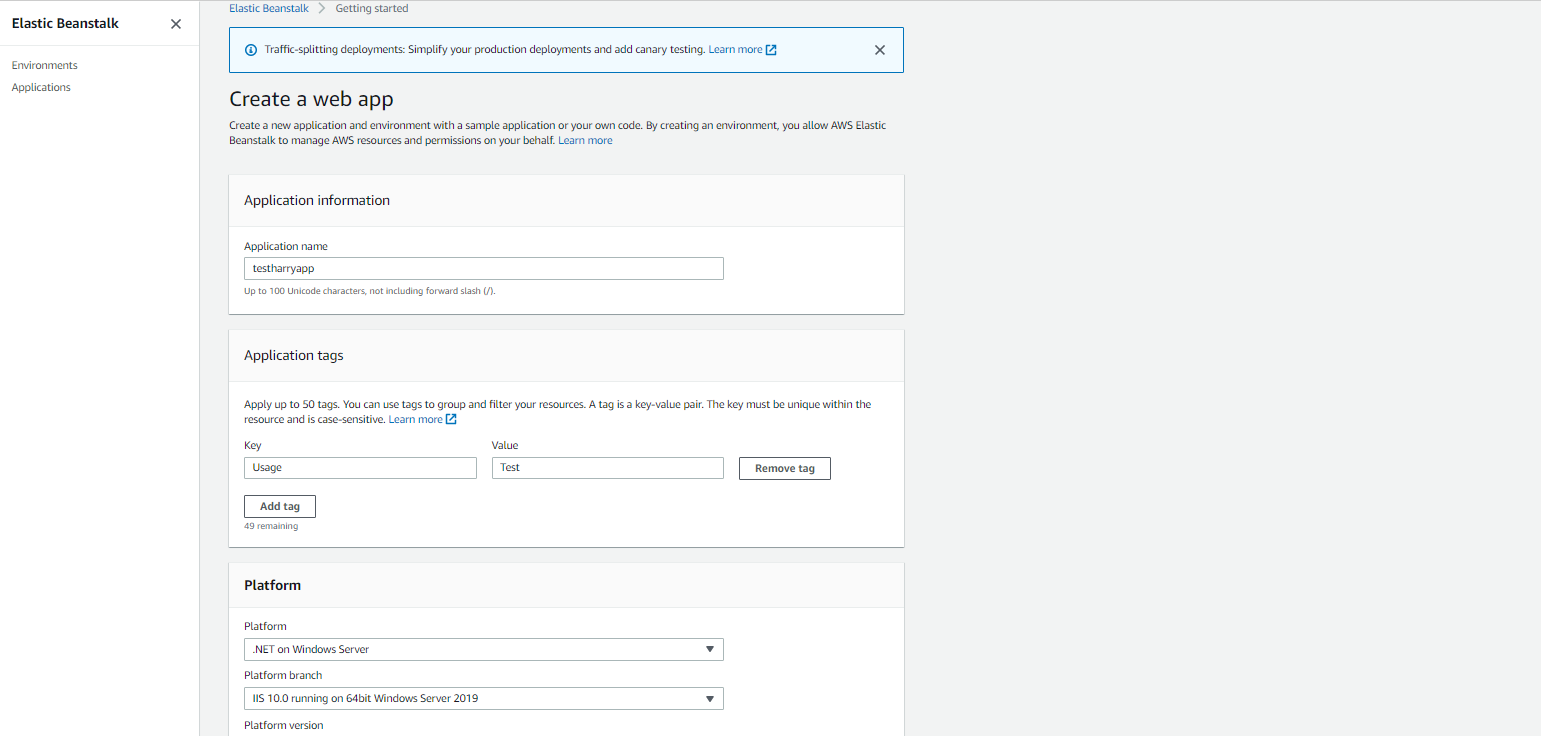Click the tag Key field containing Usage
This screenshot has height=736, width=1541.
360,468
